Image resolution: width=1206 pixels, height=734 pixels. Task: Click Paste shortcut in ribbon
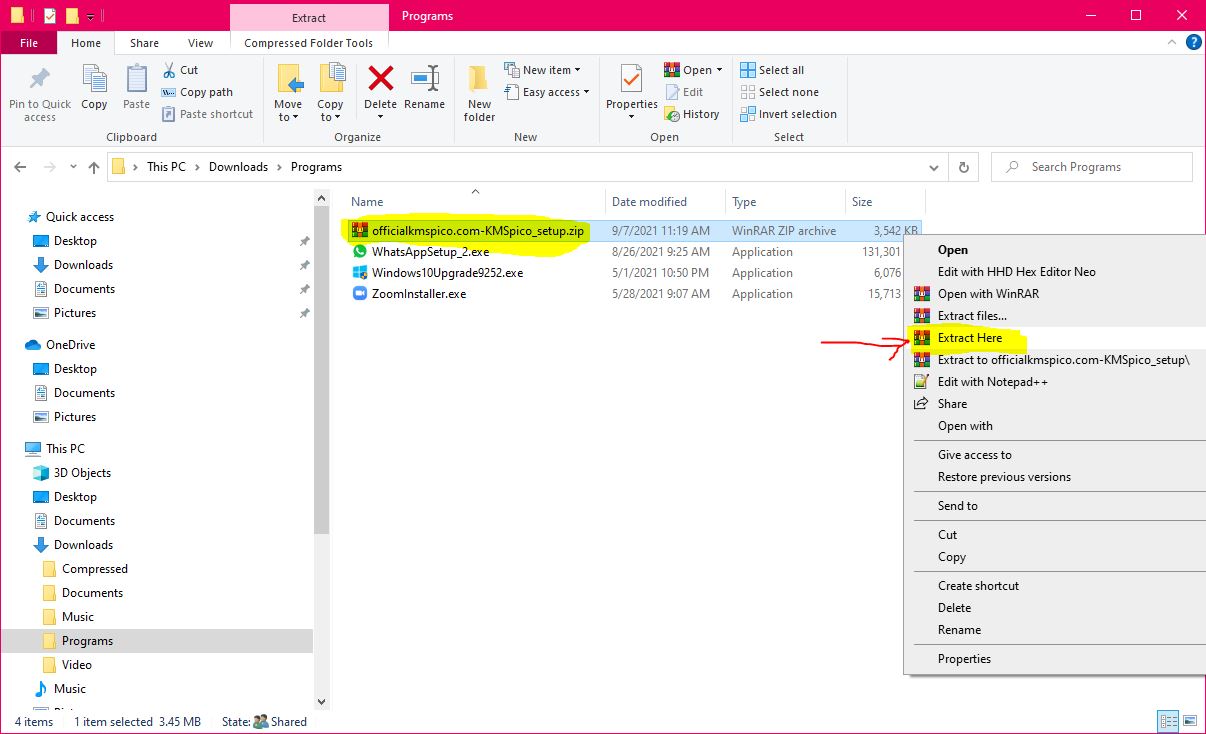click(x=207, y=114)
